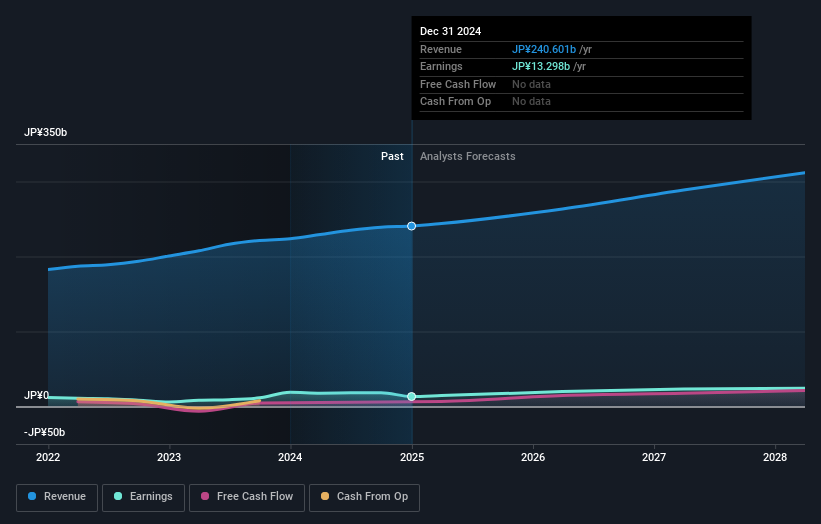Toggle the Free Cash Flow legend series
Screen dimensions: 821x524
pyautogui.click(x=247, y=497)
